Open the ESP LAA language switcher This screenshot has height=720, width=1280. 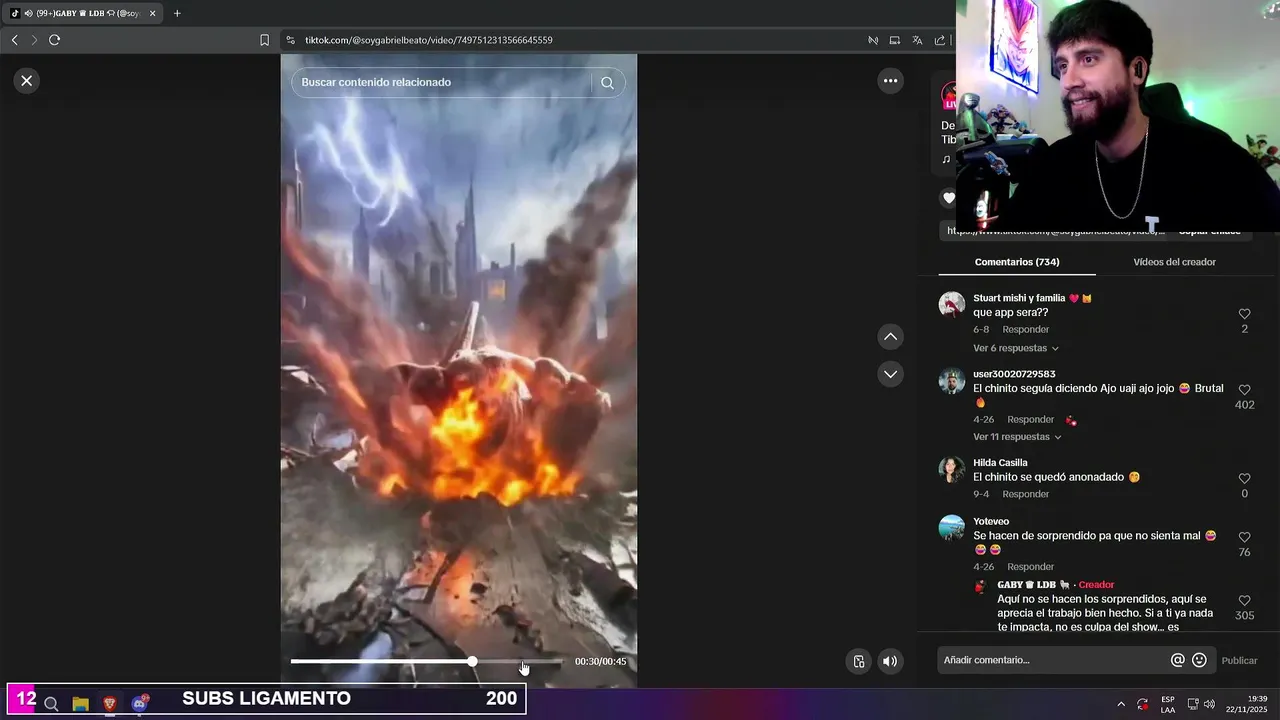pos(1168,704)
